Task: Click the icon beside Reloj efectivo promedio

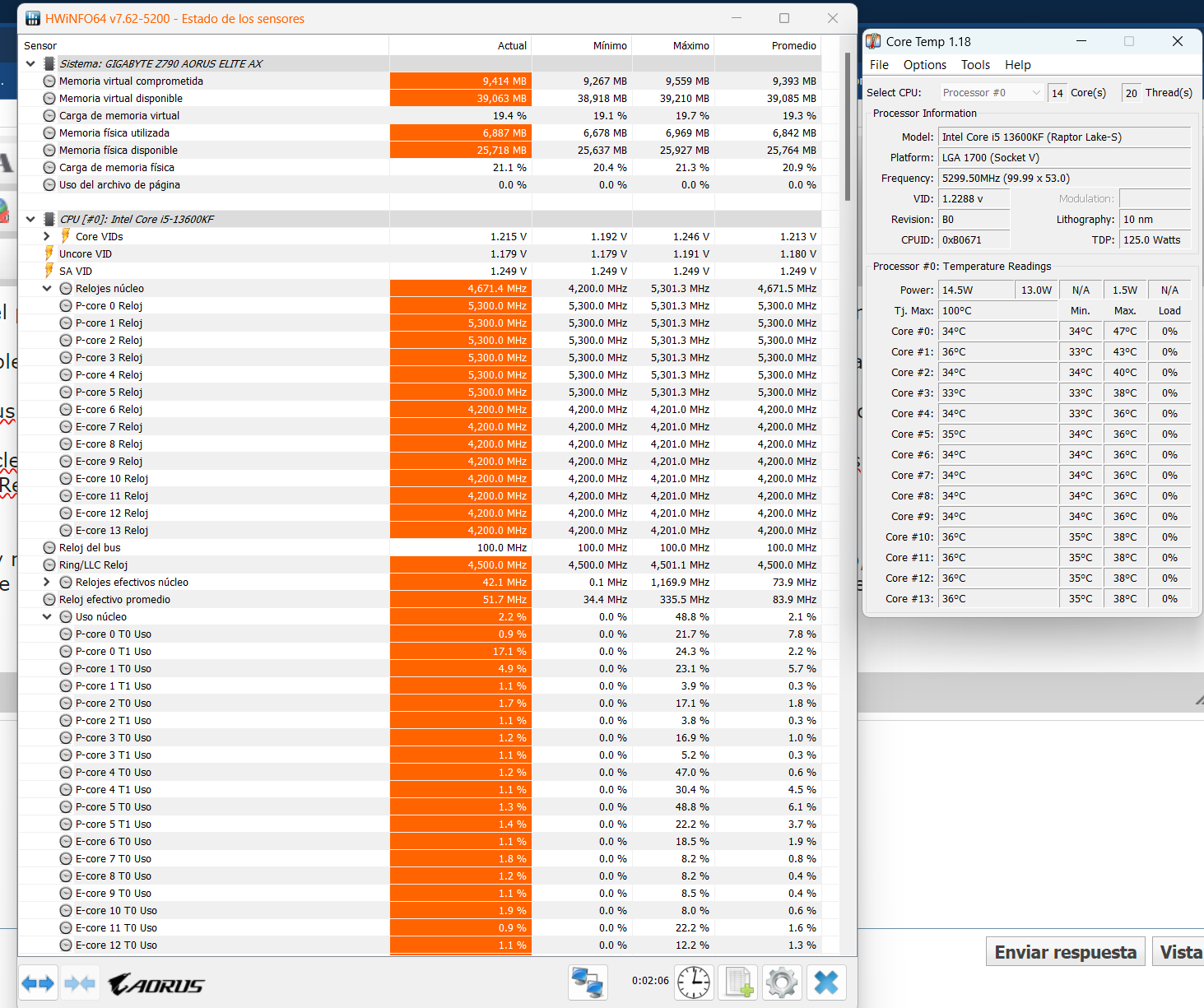Action: (49, 599)
